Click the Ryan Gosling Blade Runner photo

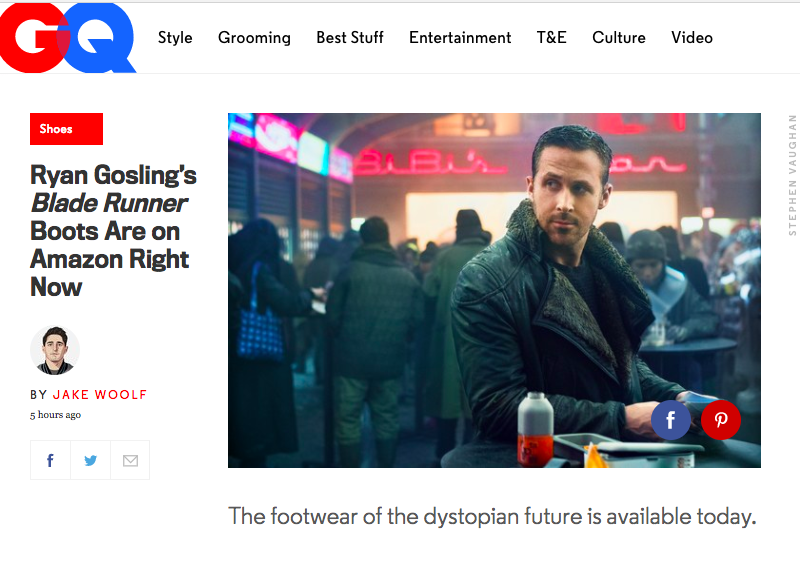494,290
